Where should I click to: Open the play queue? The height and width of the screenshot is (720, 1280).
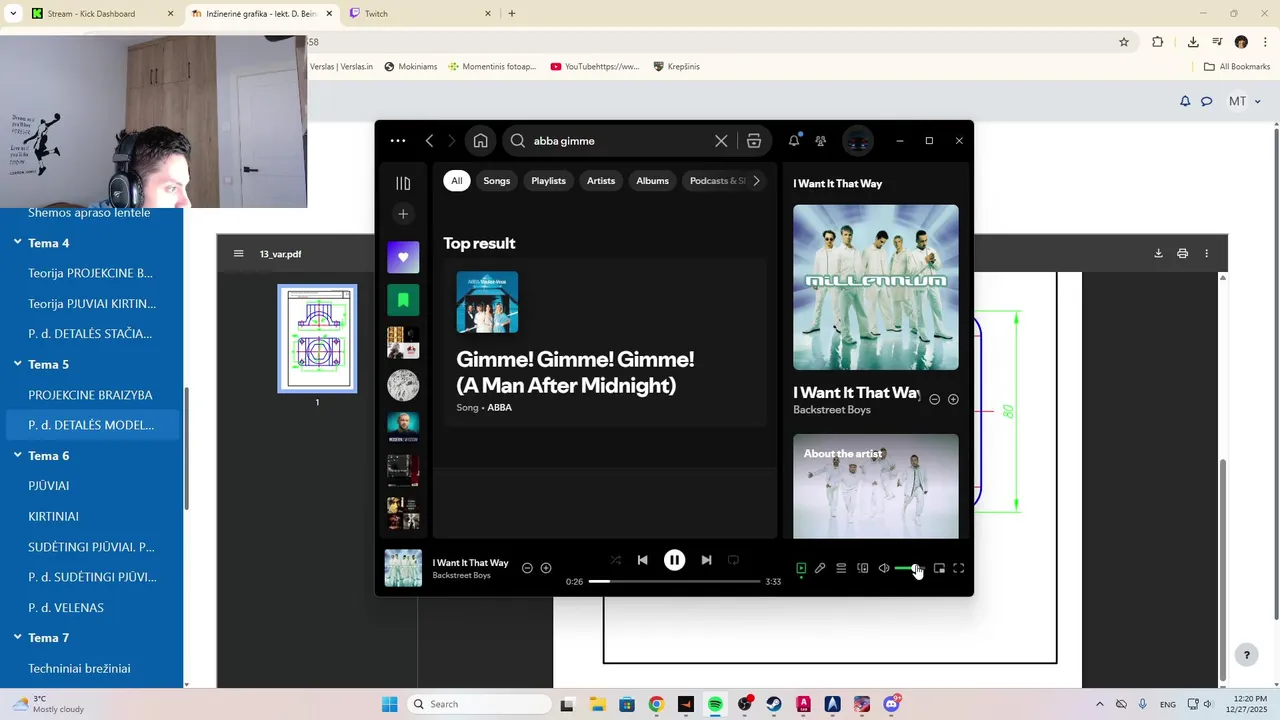[x=841, y=568]
